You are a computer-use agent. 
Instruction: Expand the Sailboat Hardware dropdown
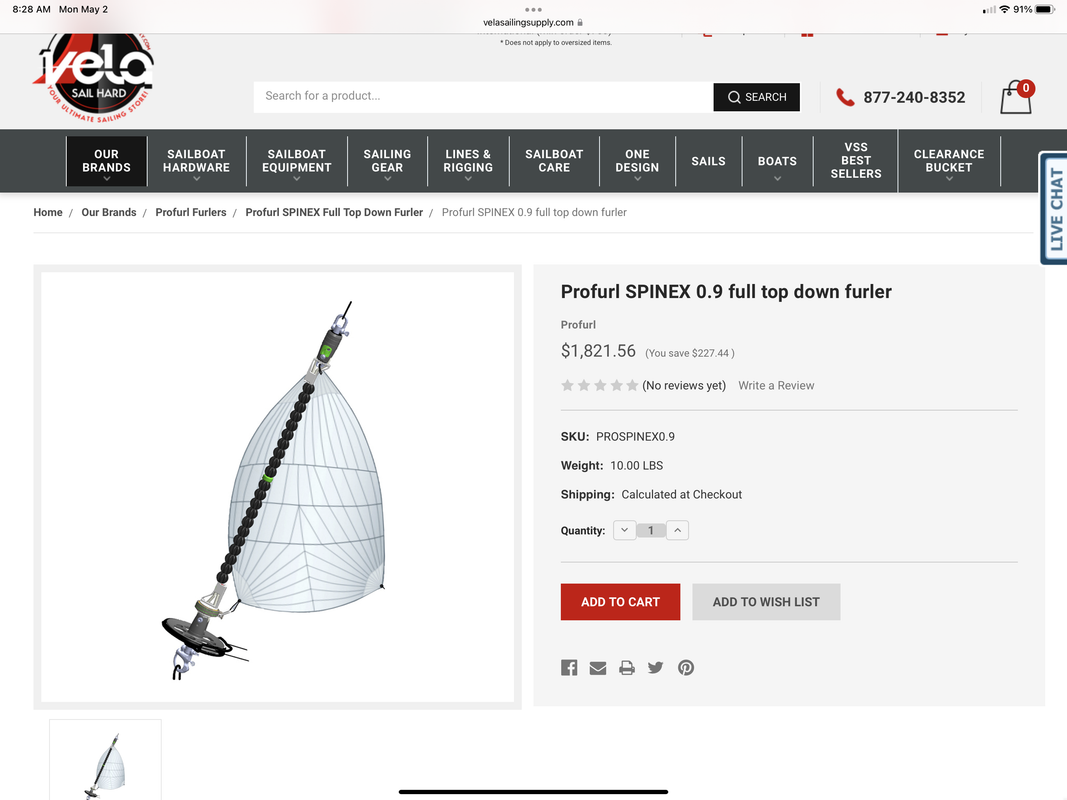click(x=196, y=161)
